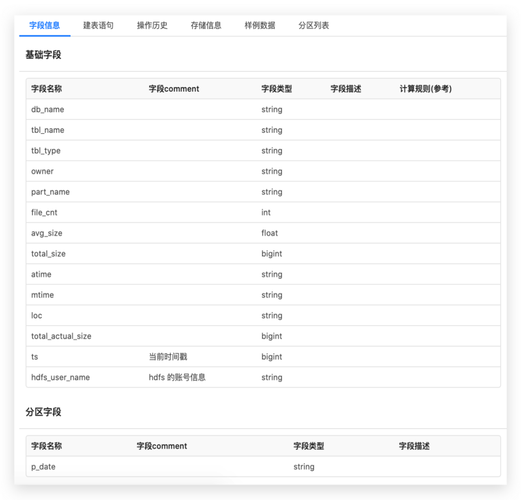Switch to the 字段信息 tab
521x500 pixels.
click(x=45, y=25)
